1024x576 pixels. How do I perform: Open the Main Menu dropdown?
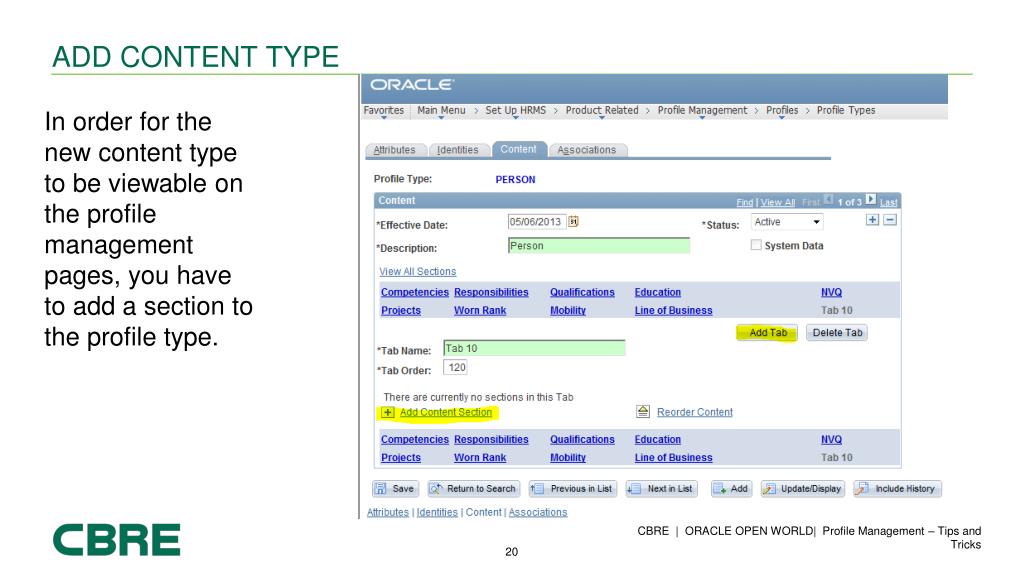[x=441, y=110]
